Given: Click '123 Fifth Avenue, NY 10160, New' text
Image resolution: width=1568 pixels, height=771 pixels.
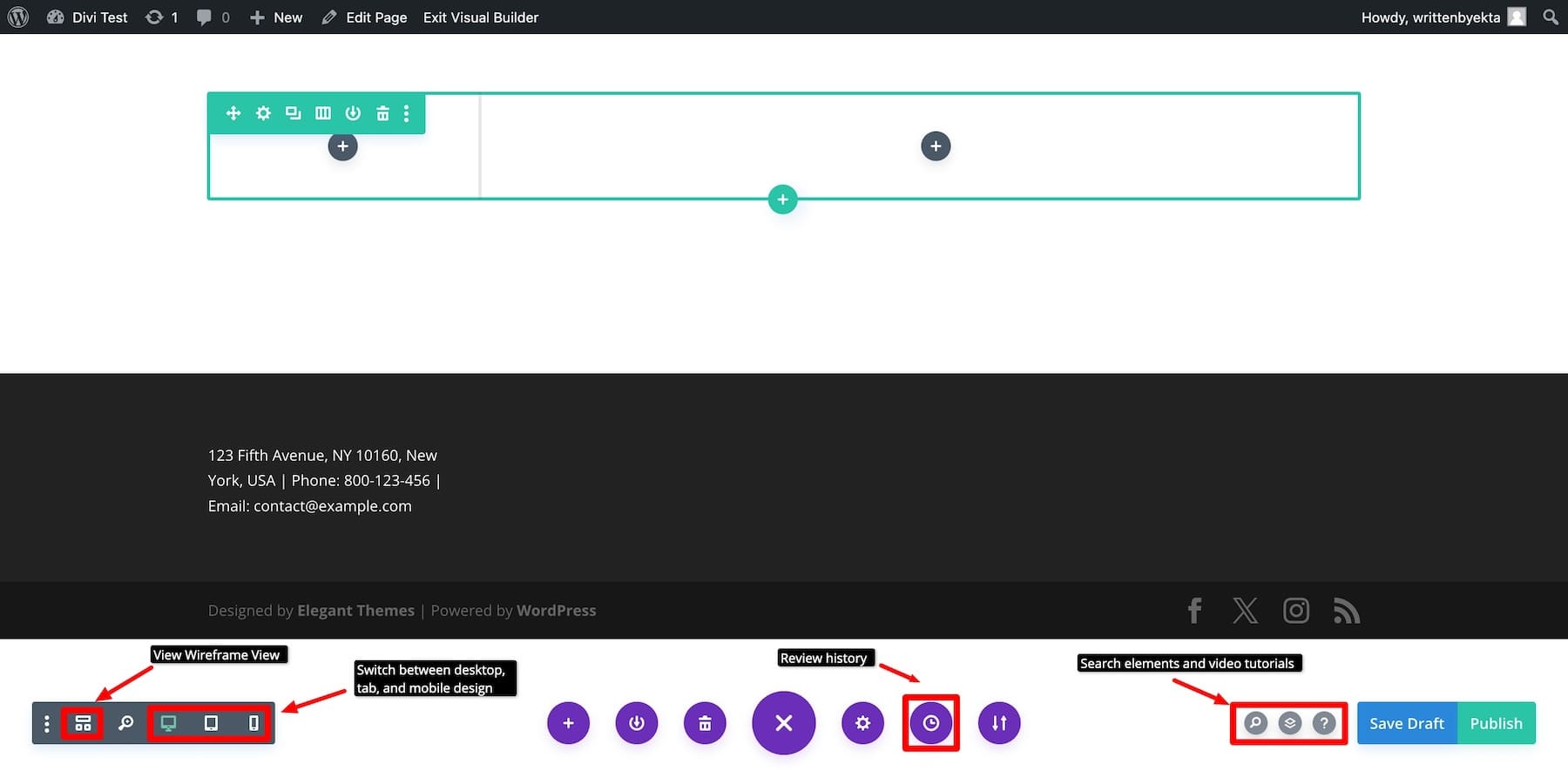Looking at the screenshot, I should pos(322,456).
